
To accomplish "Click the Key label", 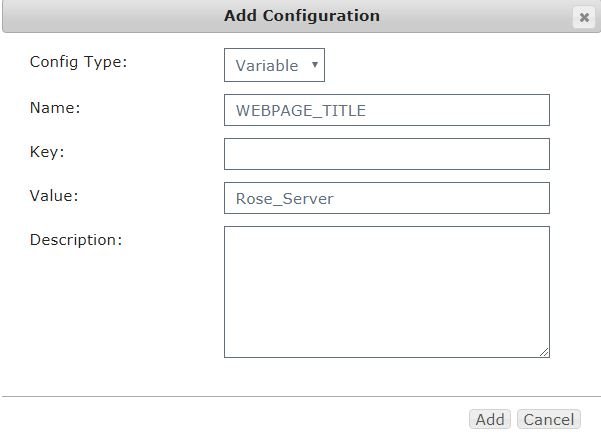I will point(47,152).
